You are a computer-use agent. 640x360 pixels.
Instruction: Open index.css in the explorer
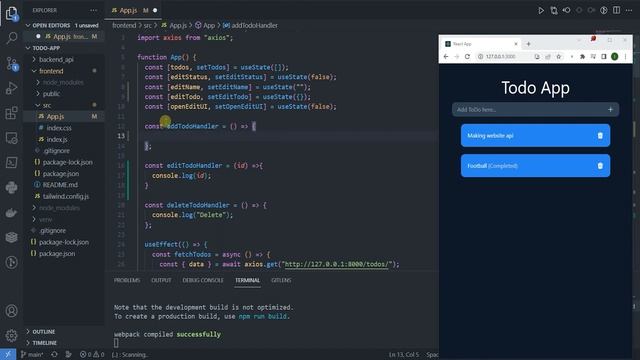pyautogui.click(x=59, y=128)
